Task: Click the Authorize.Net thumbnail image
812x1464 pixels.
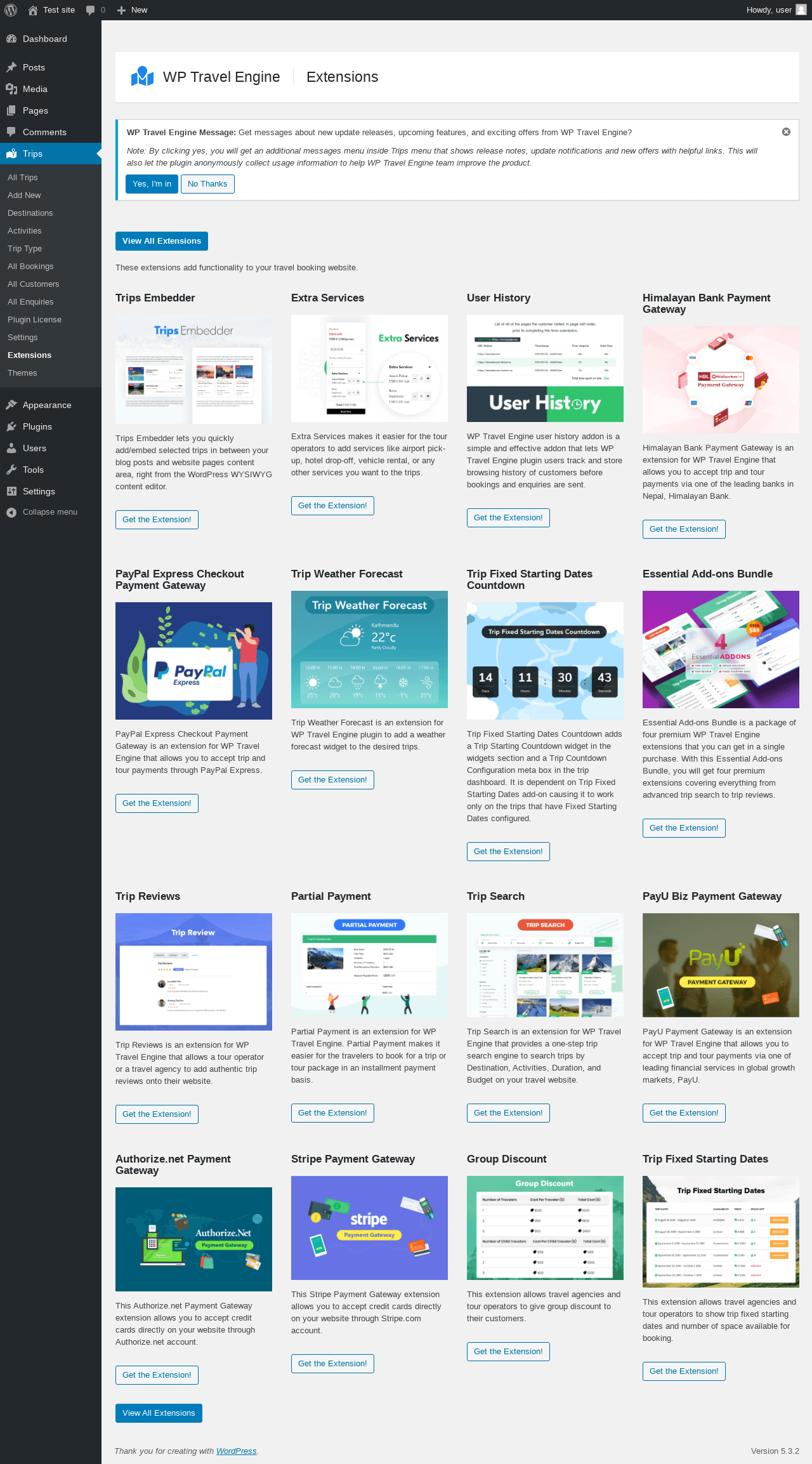Action: click(193, 1239)
